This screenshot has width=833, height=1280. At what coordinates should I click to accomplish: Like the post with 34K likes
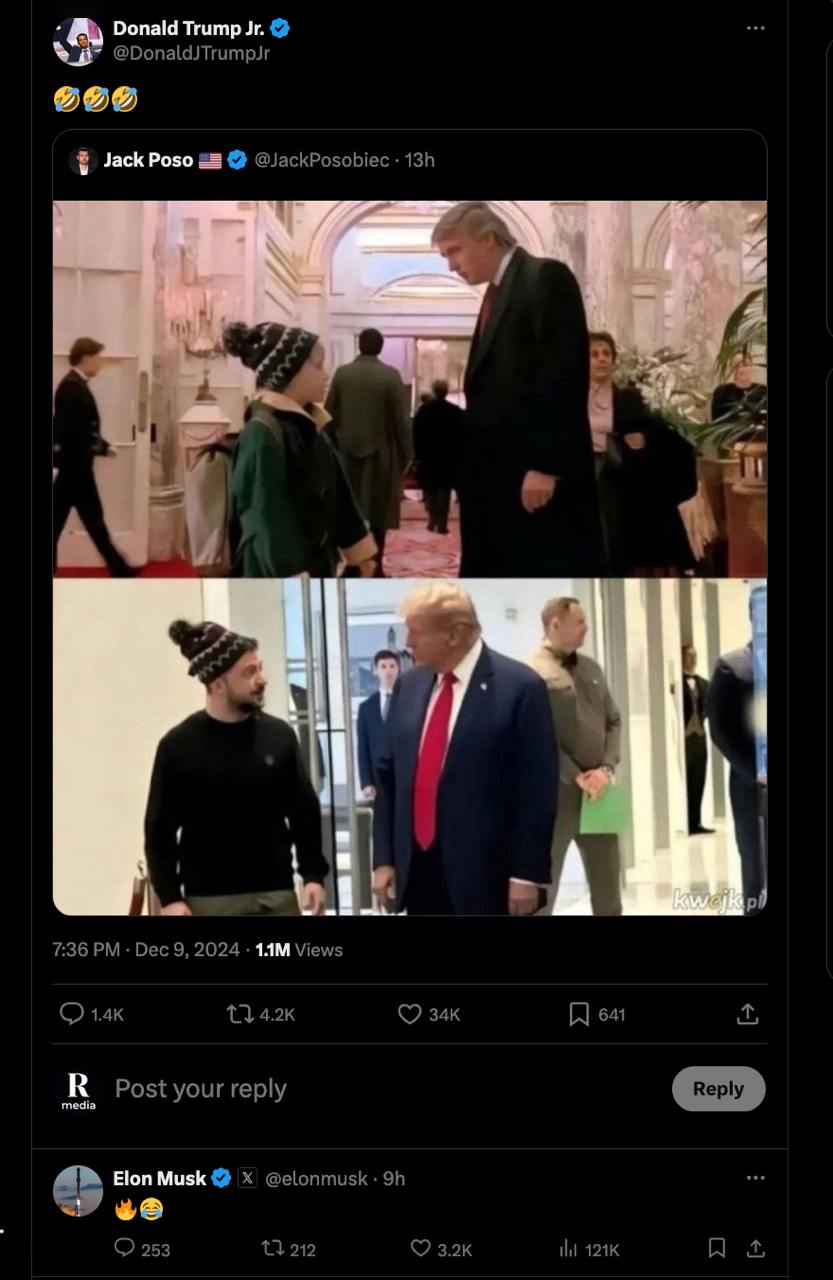coord(429,1014)
